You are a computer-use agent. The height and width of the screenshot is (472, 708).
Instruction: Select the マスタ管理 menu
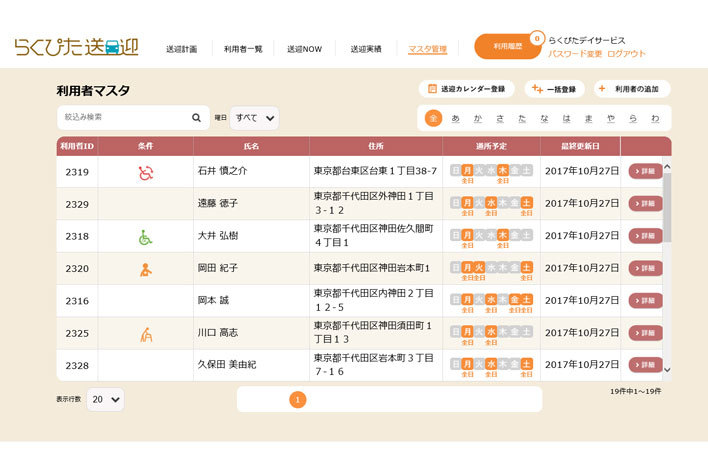point(428,49)
